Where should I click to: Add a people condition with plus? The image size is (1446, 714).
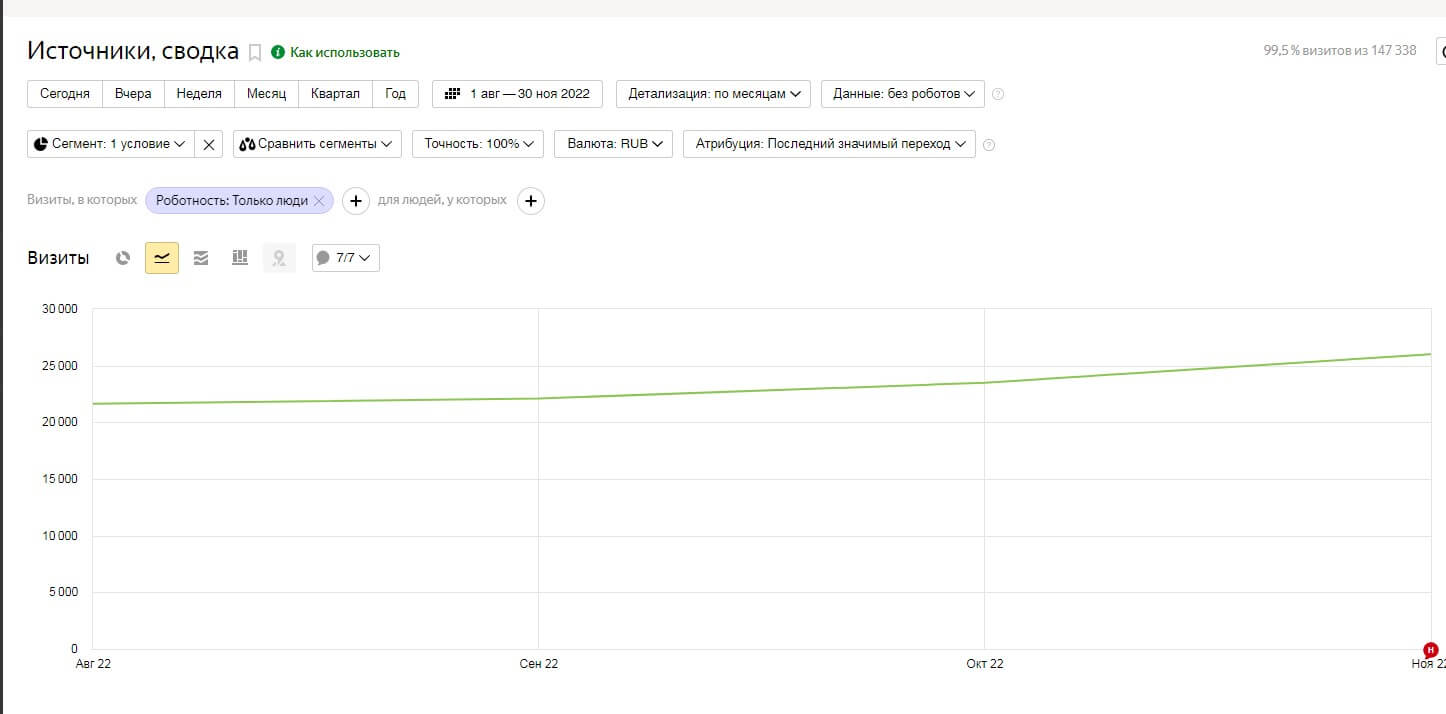[x=531, y=201]
